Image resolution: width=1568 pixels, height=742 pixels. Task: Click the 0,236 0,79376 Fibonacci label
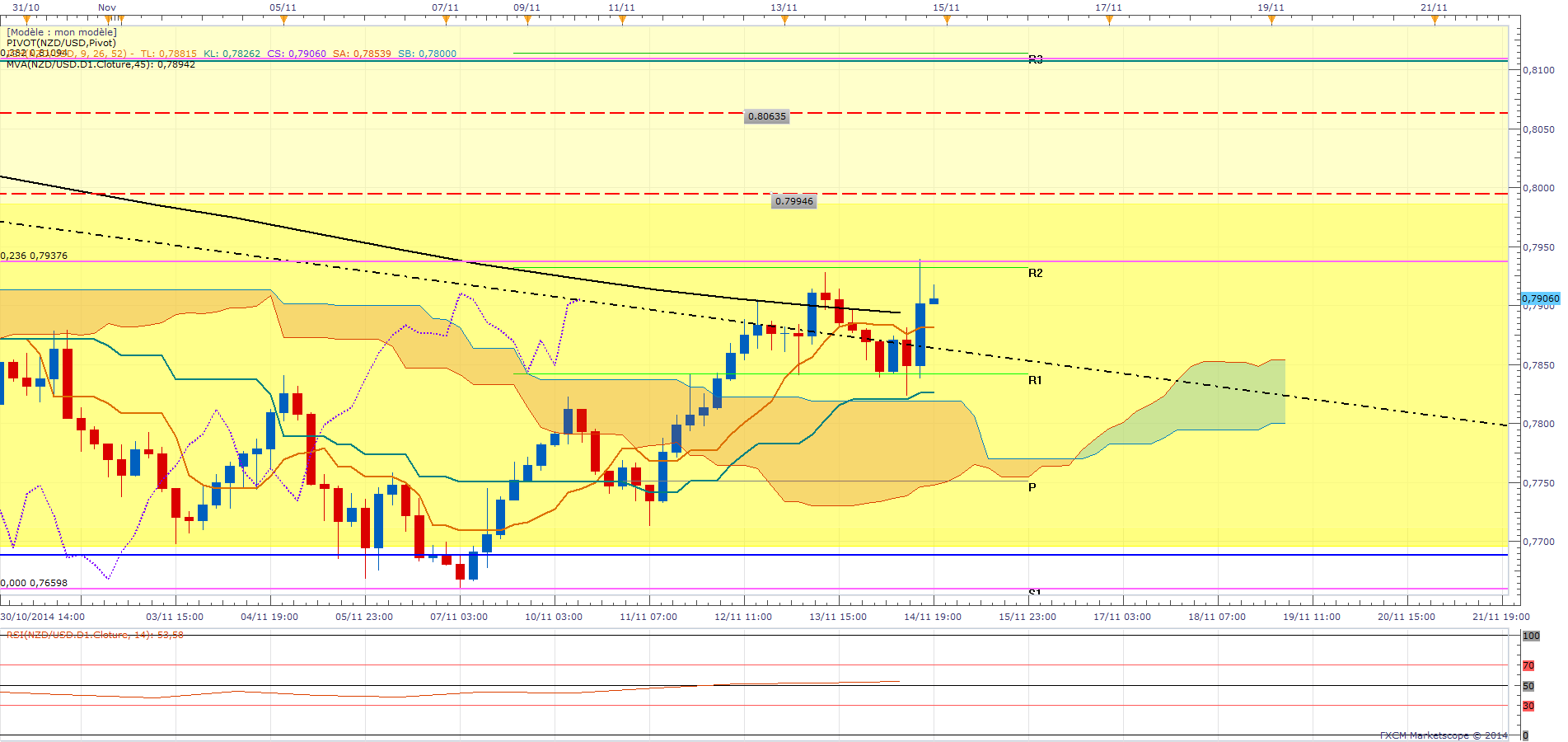pos(34,256)
